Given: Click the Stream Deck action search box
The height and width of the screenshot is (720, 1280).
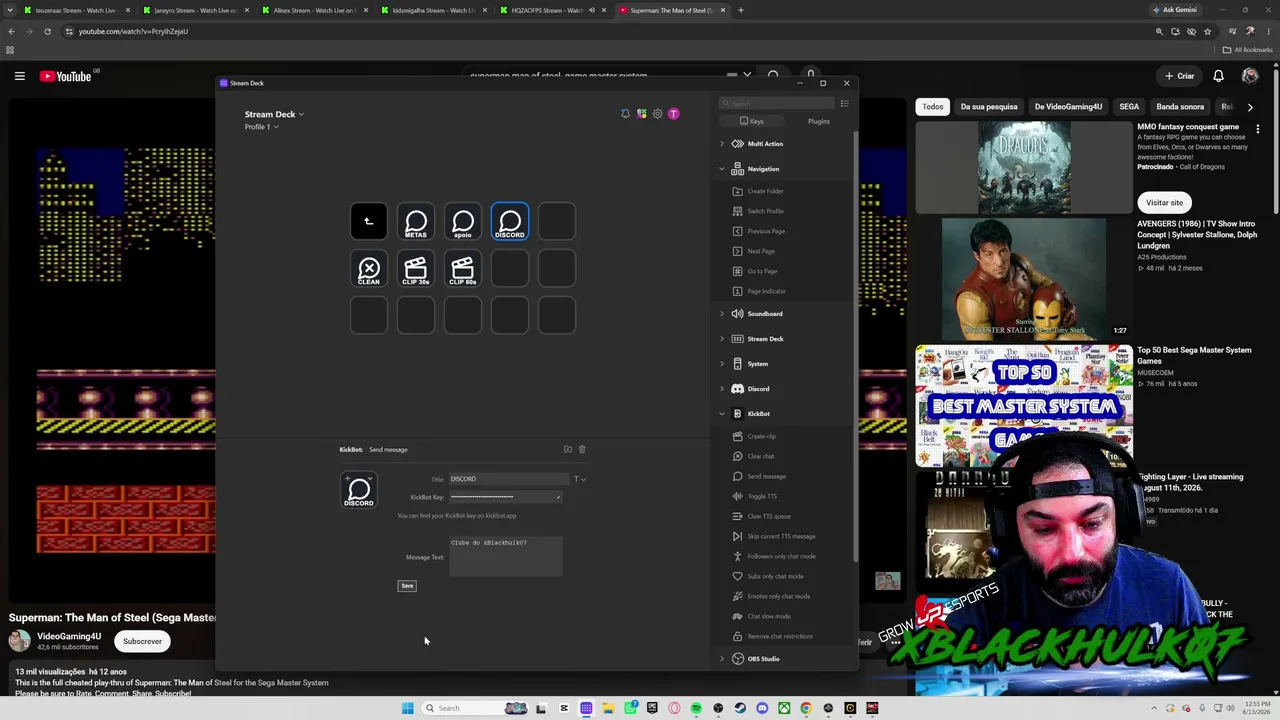Looking at the screenshot, I should pos(777,103).
